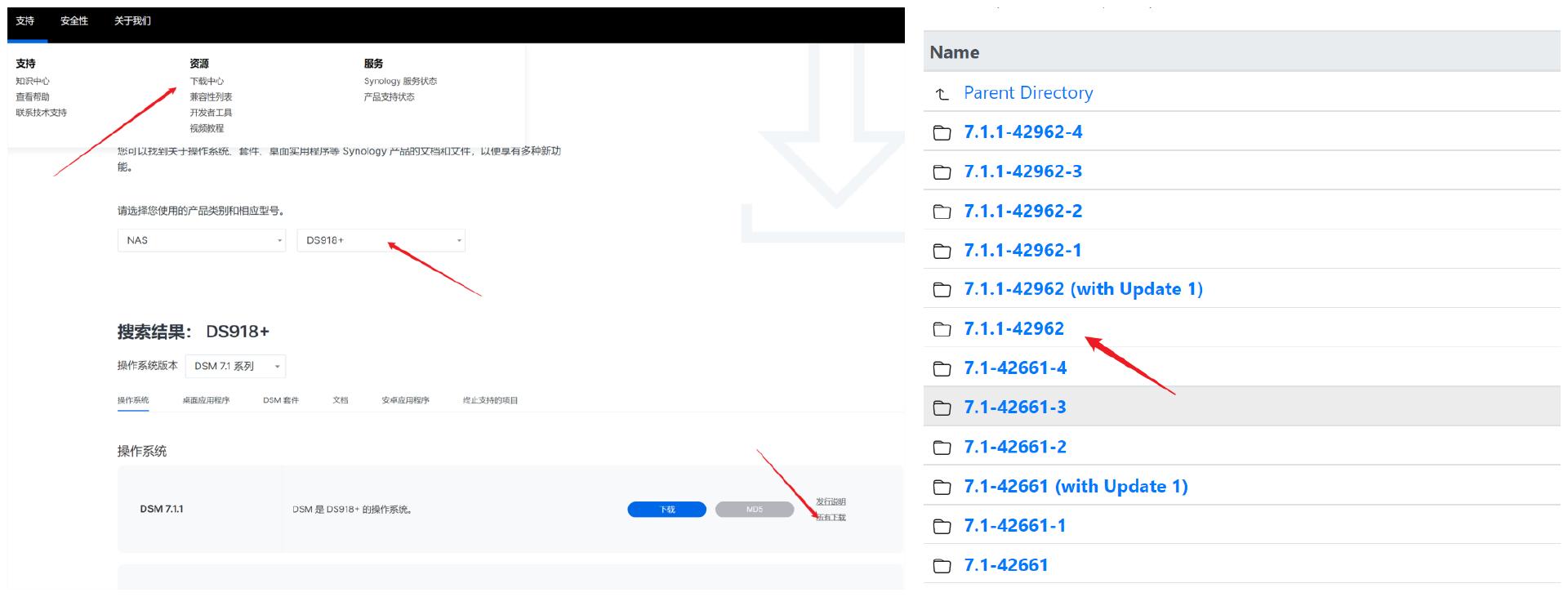Open the 7.1.1-42962-3 folder link
Viewport: 1568px width, 597px height.
click(x=1023, y=172)
